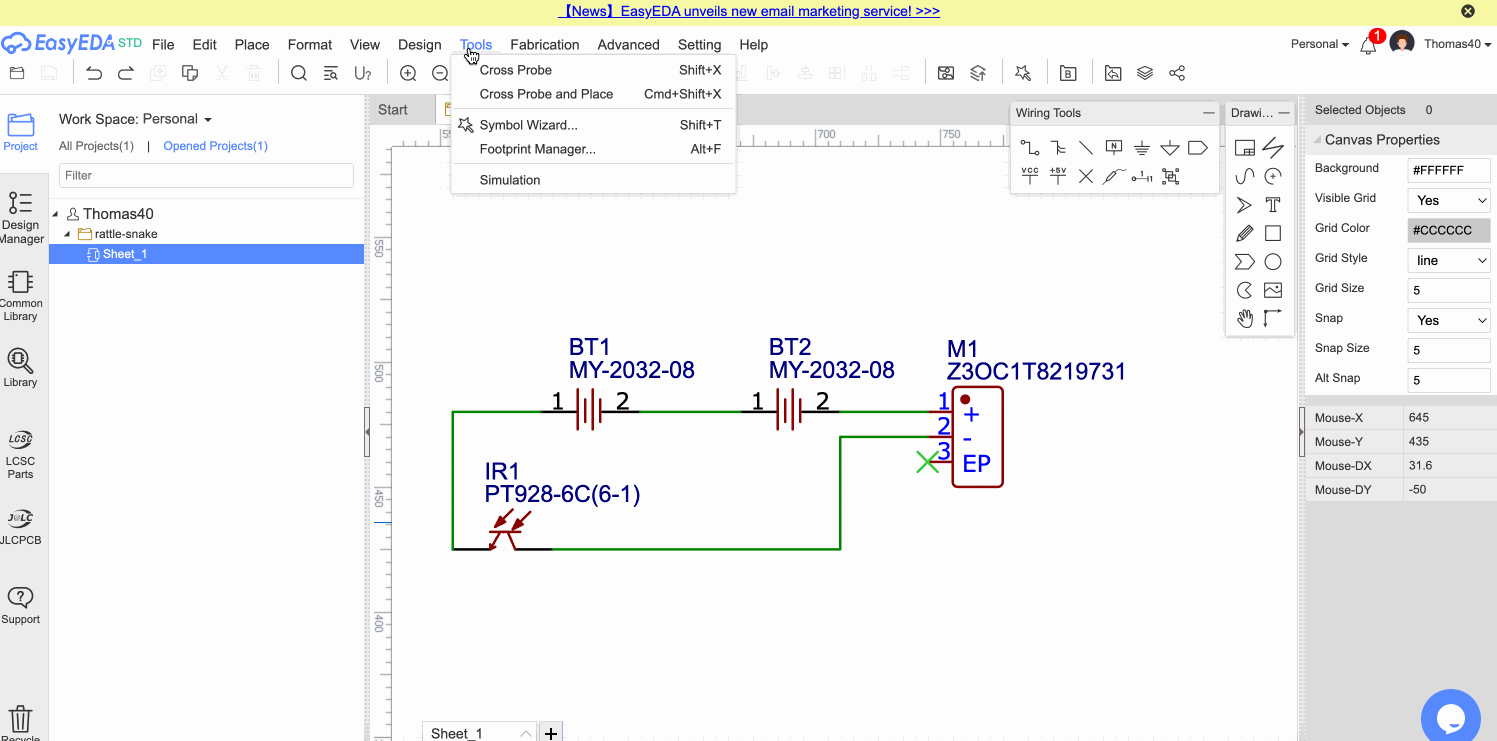This screenshot has width=1497, height=741.
Task: Open the support chat bubble
Action: [1450, 717]
